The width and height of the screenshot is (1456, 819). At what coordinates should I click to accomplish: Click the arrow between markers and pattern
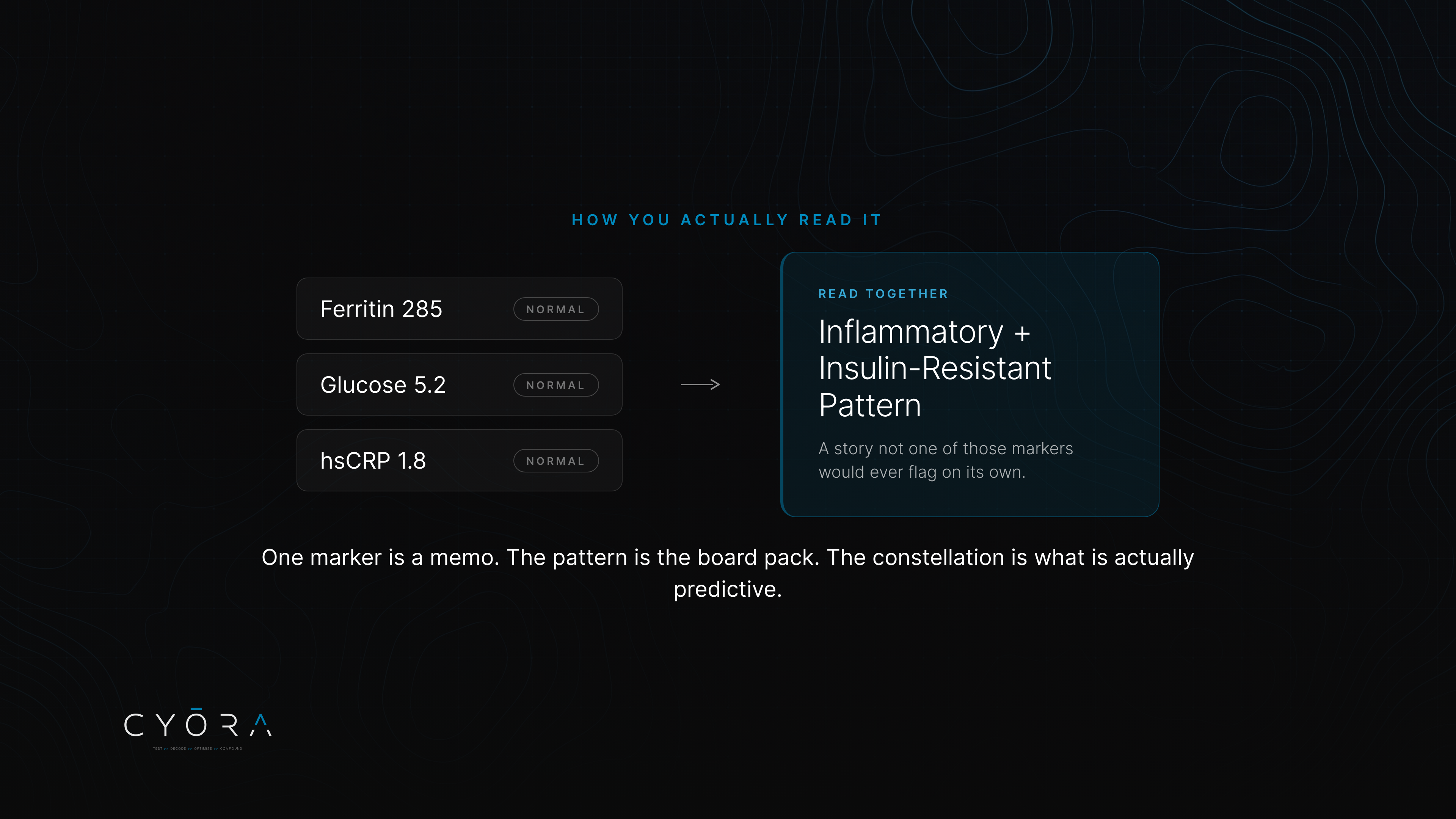(700, 384)
